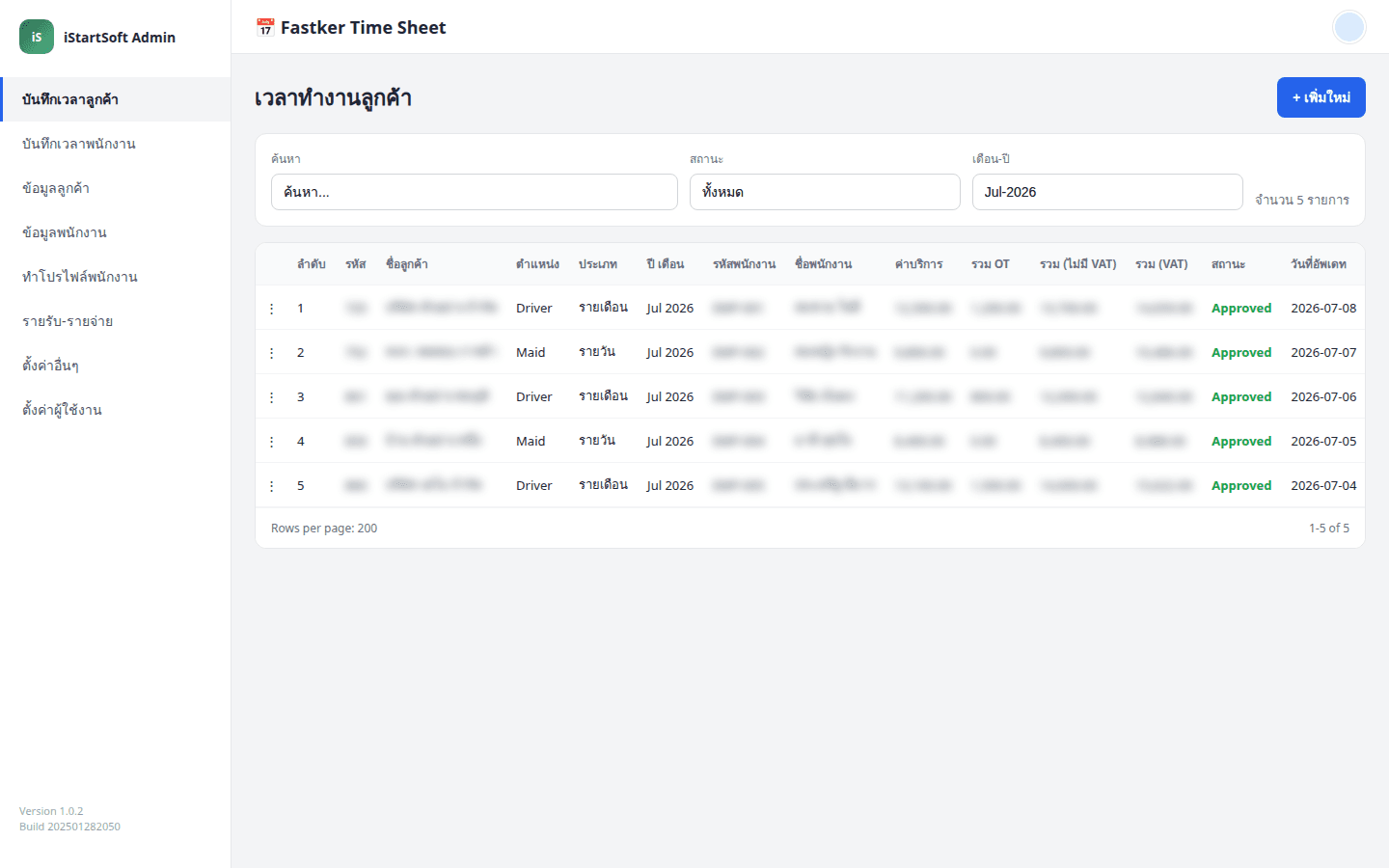1389x868 pixels.
Task: Open ตั้งค่าผู้ใช้งาน sidebar item
Action: click(x=116, y=410)
